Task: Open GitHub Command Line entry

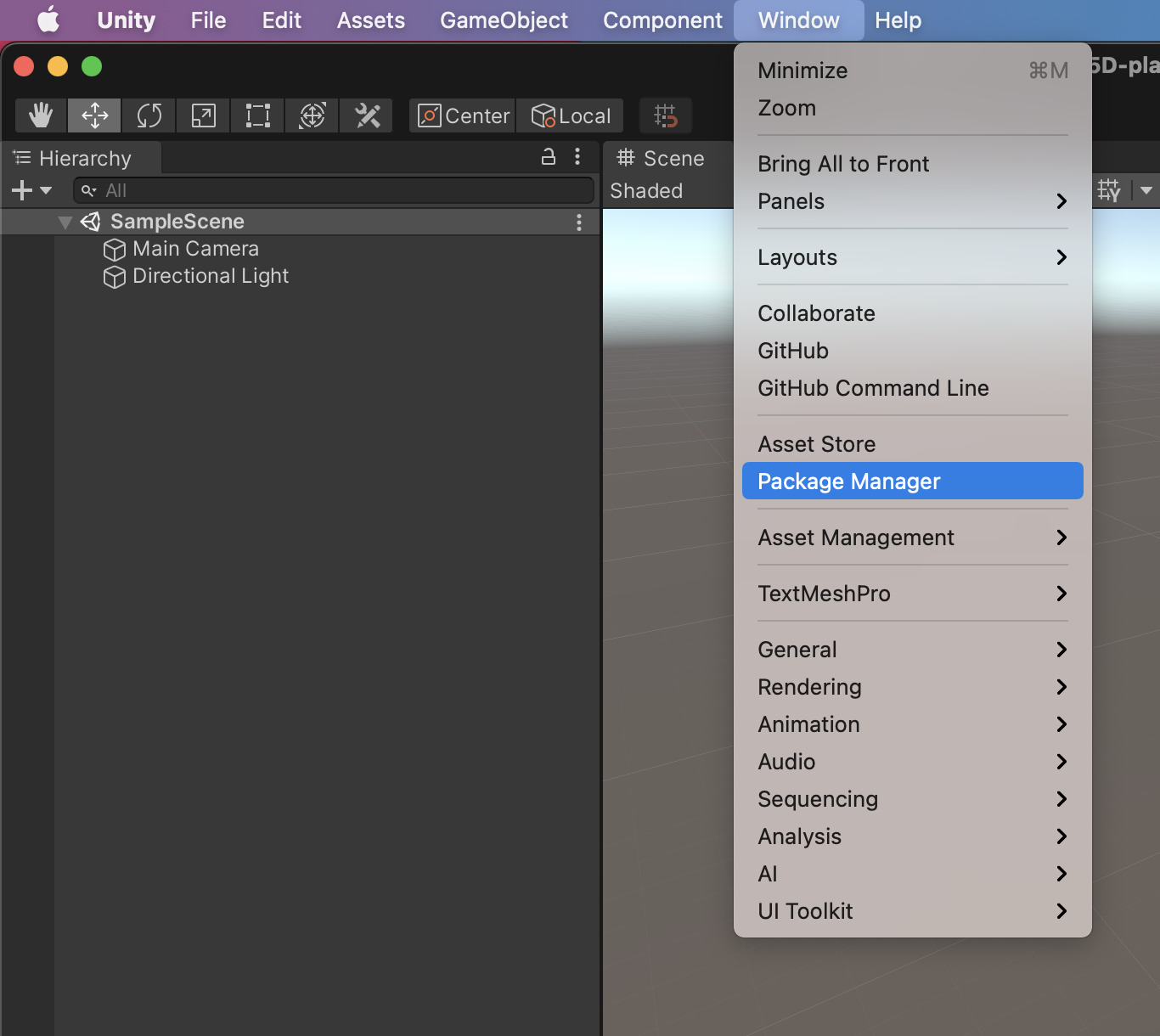Action: tap(913, 388)
